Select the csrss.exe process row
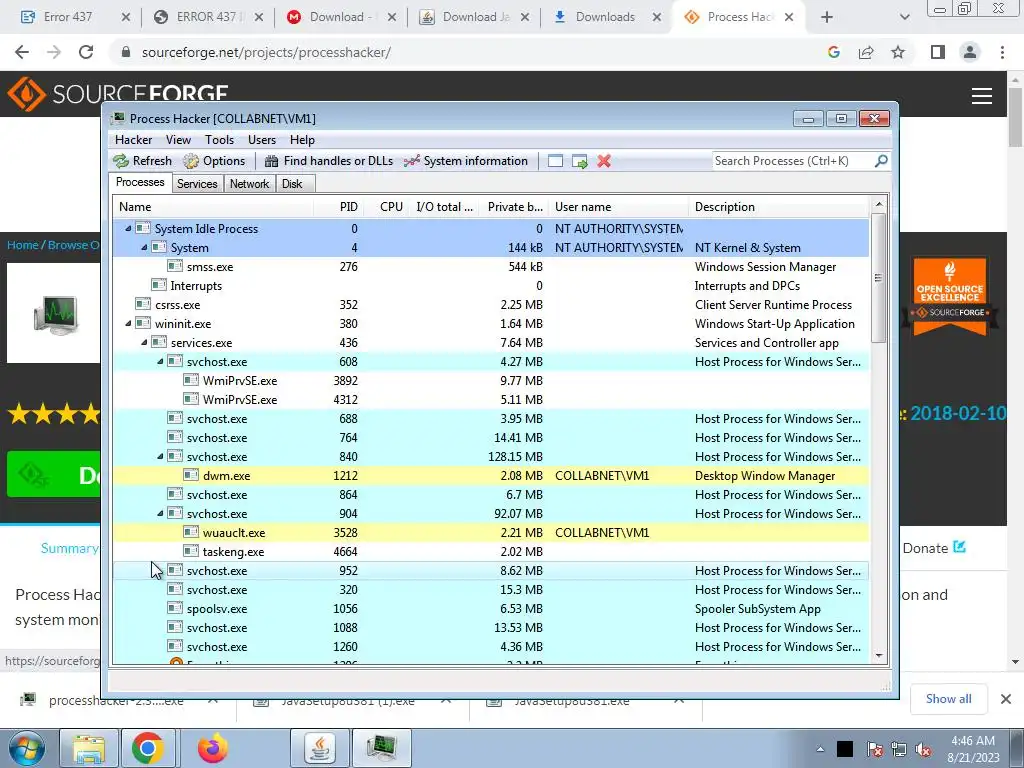1024x768 pixels. [x=491, y=305]
